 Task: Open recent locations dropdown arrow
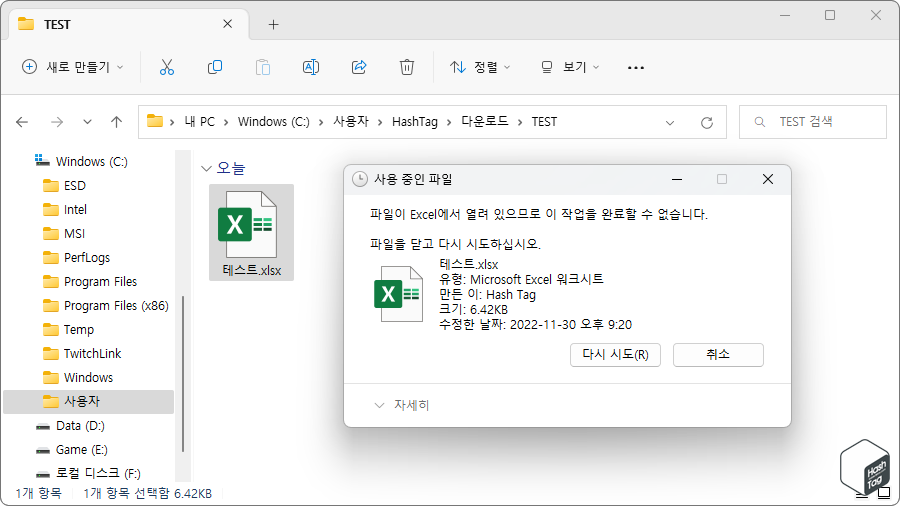[87, 122]
